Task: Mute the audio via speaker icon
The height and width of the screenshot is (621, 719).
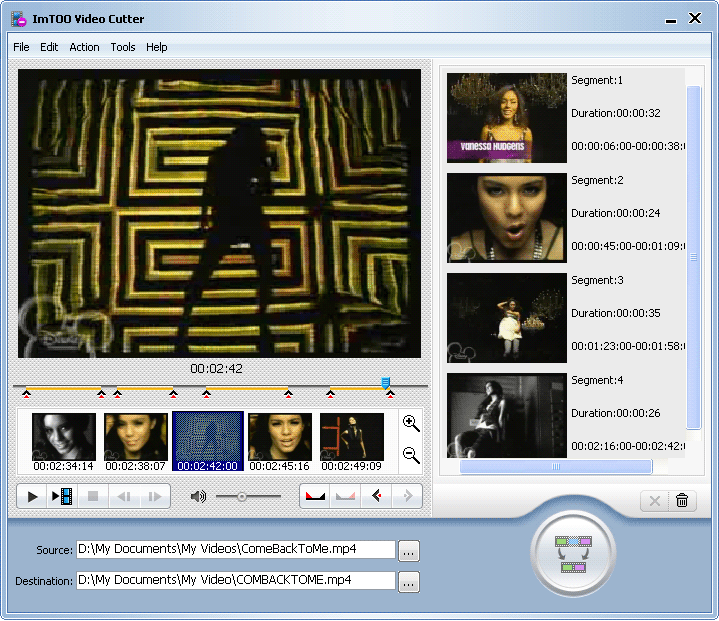Action: click(x=198, y=496)
